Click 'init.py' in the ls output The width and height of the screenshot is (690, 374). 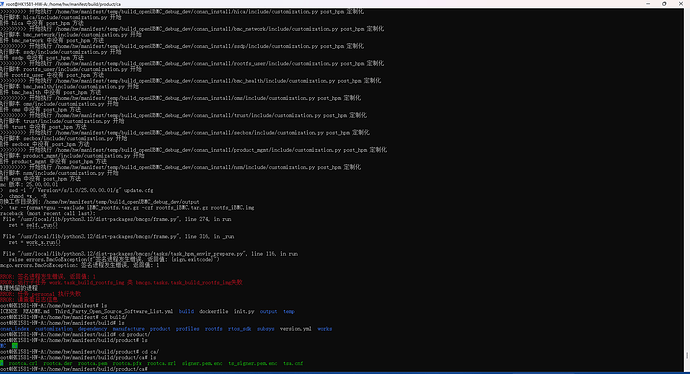(244, 312)
